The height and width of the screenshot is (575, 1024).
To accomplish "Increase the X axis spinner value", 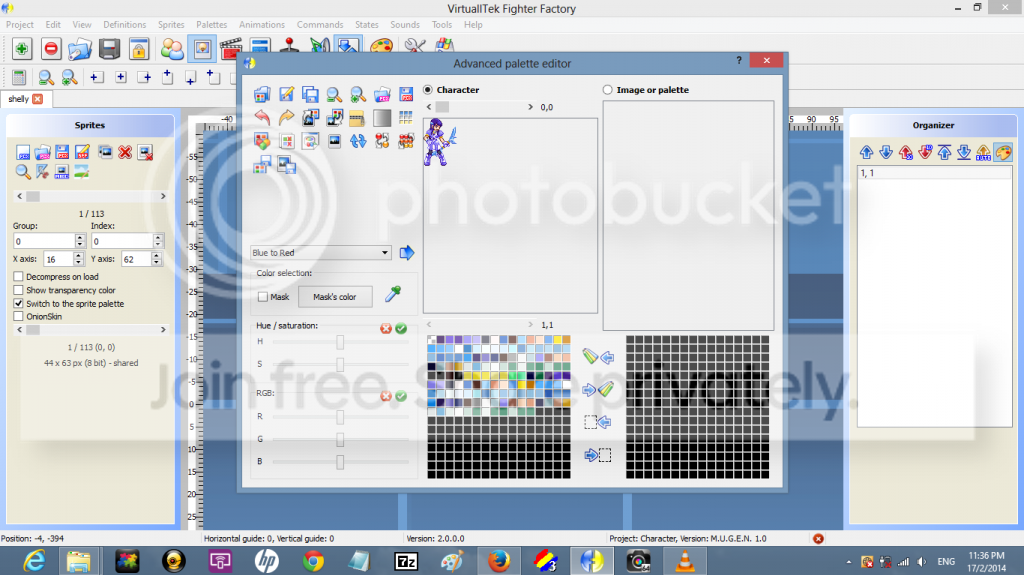I will [x=78, y=255].
